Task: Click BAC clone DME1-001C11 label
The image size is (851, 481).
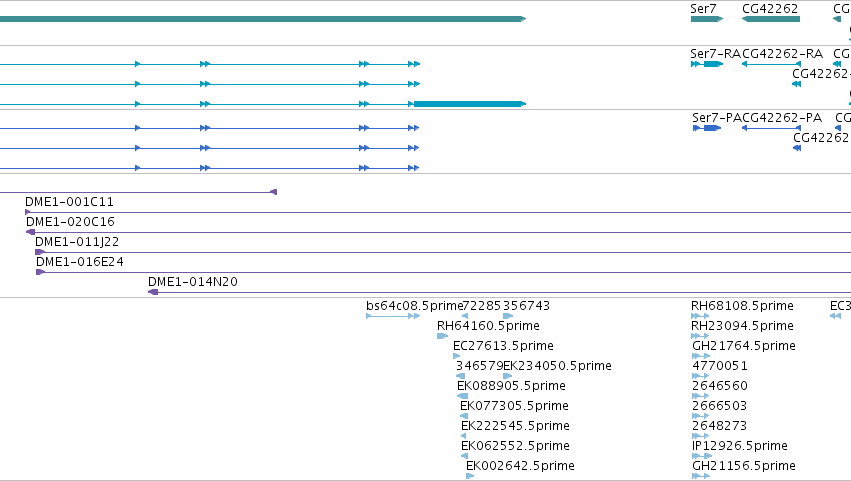Action: coord(69,202)
